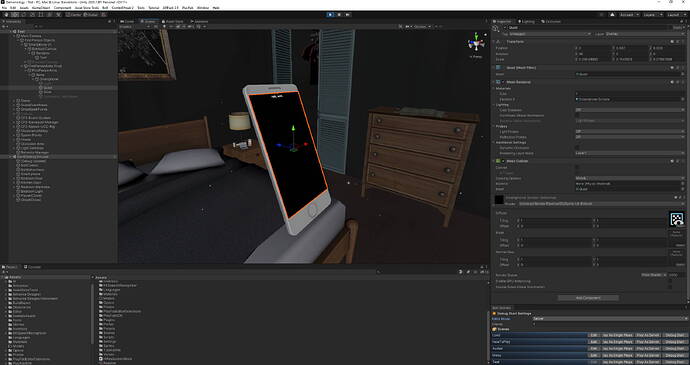Toggle the Dynamic Occlusion checkbox
The width and height of the screenshot is (690, 365).
pyautogui.click(x=577, y=147)
